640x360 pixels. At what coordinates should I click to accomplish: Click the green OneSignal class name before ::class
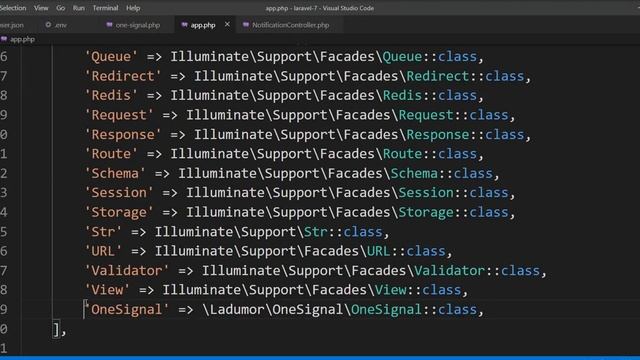point(386,309)
